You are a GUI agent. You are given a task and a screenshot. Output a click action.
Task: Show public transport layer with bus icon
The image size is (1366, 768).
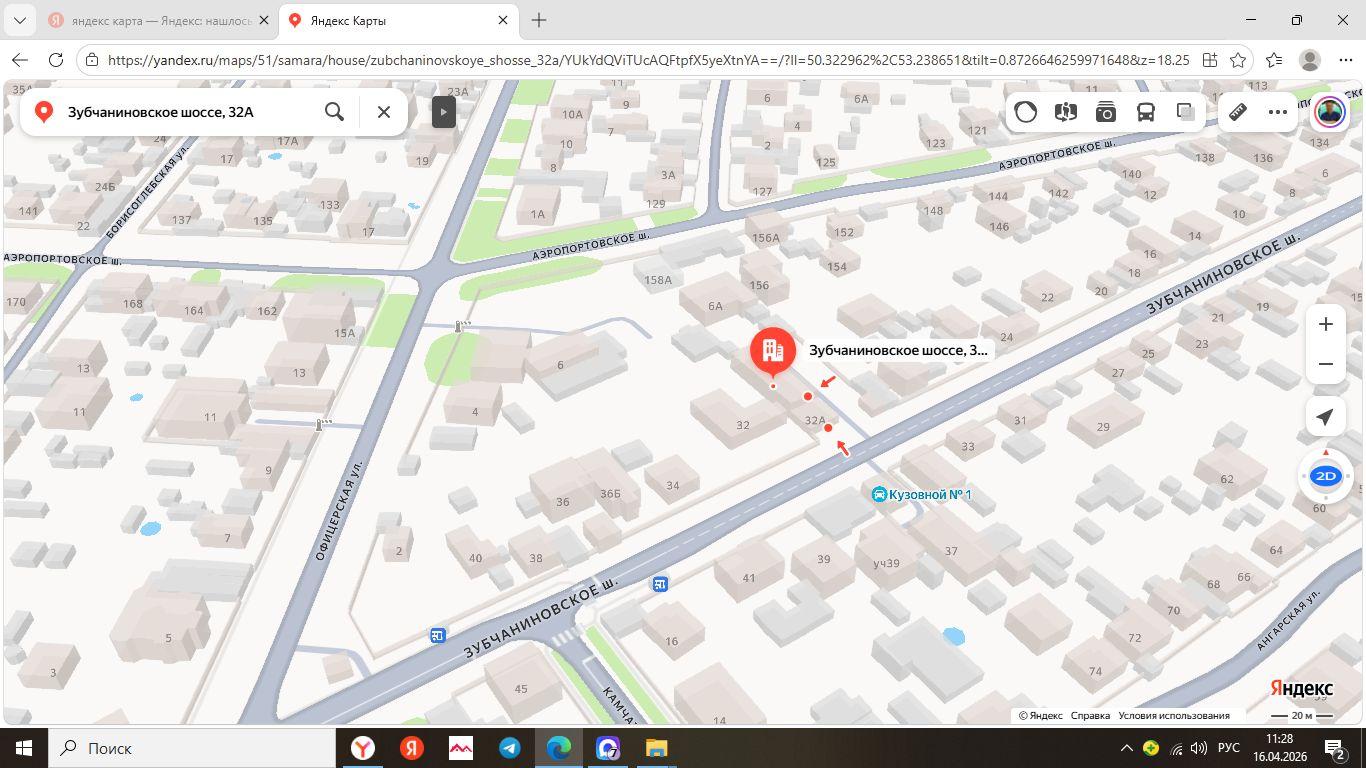[x=1146, y=112]
